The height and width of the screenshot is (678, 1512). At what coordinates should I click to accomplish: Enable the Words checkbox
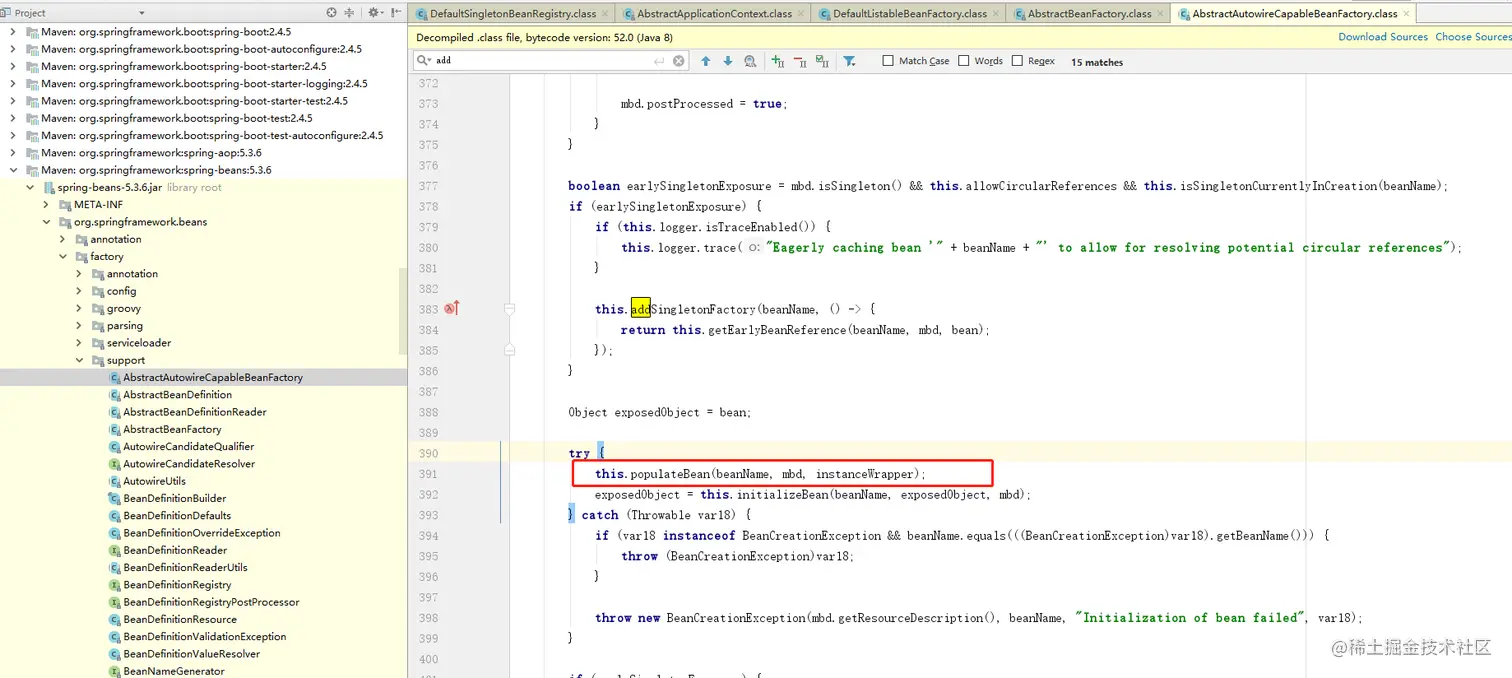964,61
